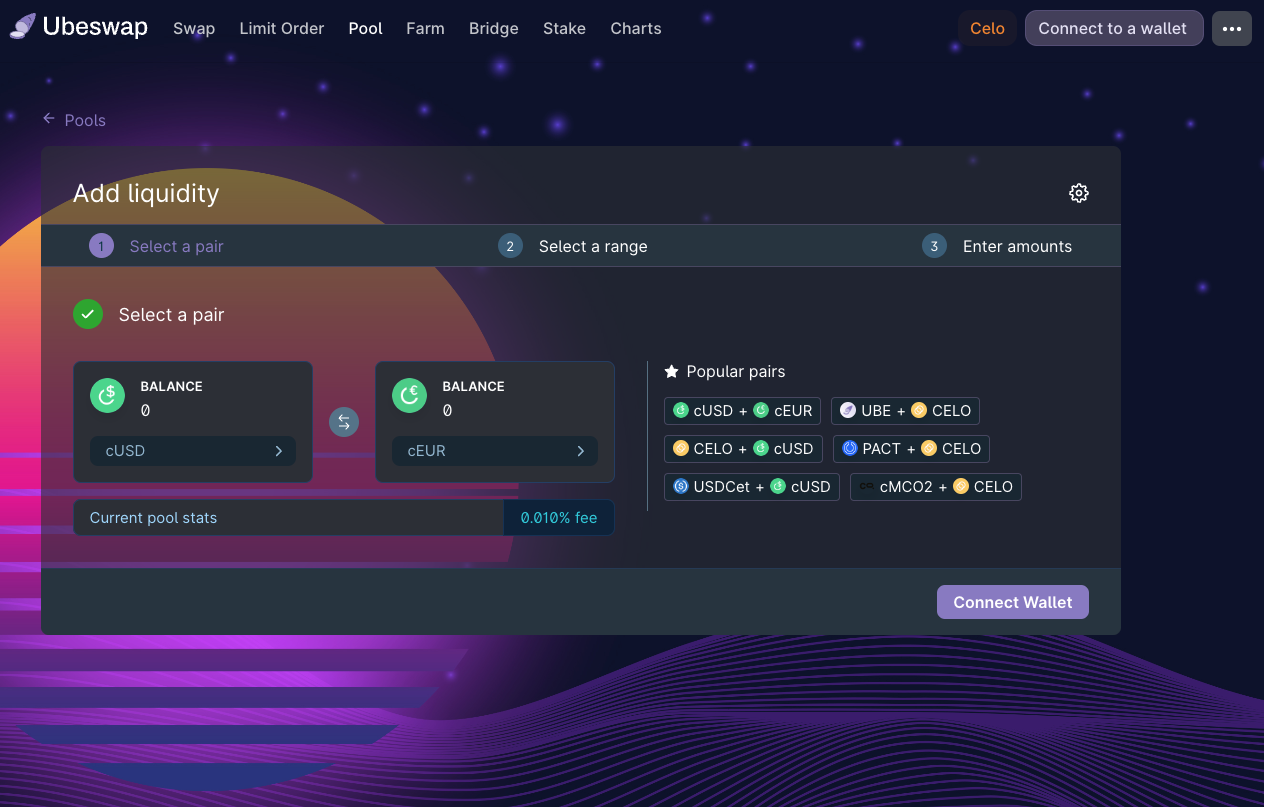
Task: Open the Stake page
Action: click(x=564, y=28)
